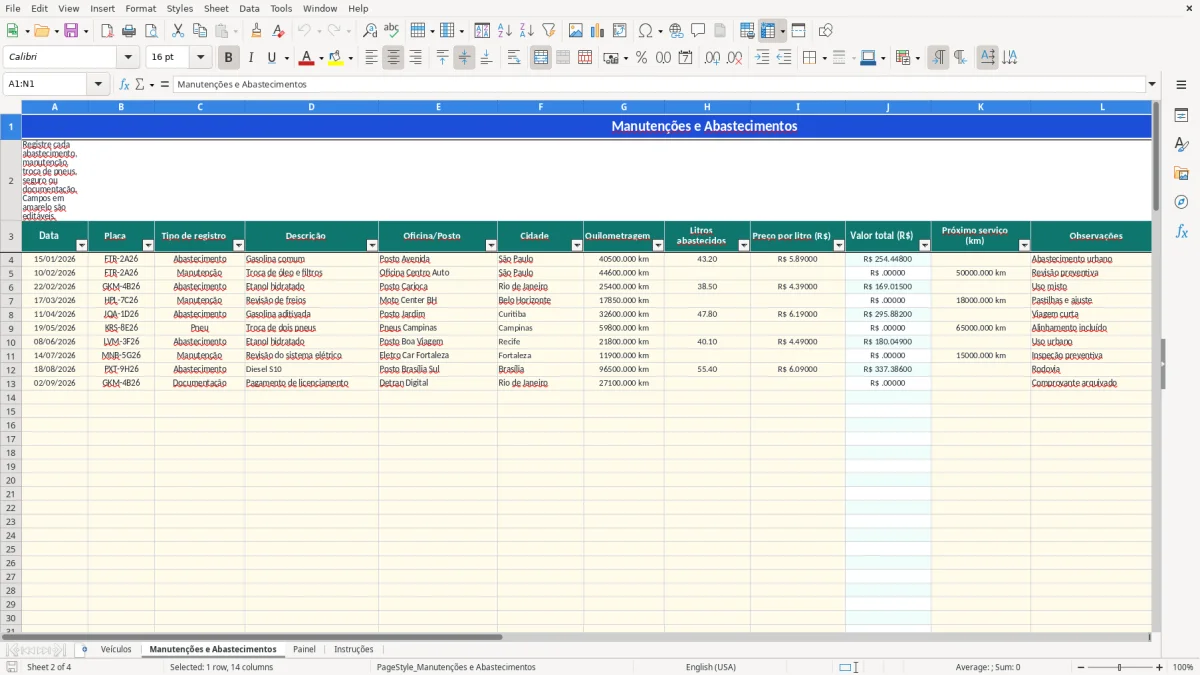This screenshot has height=675, width=1200.
Task: Toggle Center Vertically alignment
Action: 464,58
